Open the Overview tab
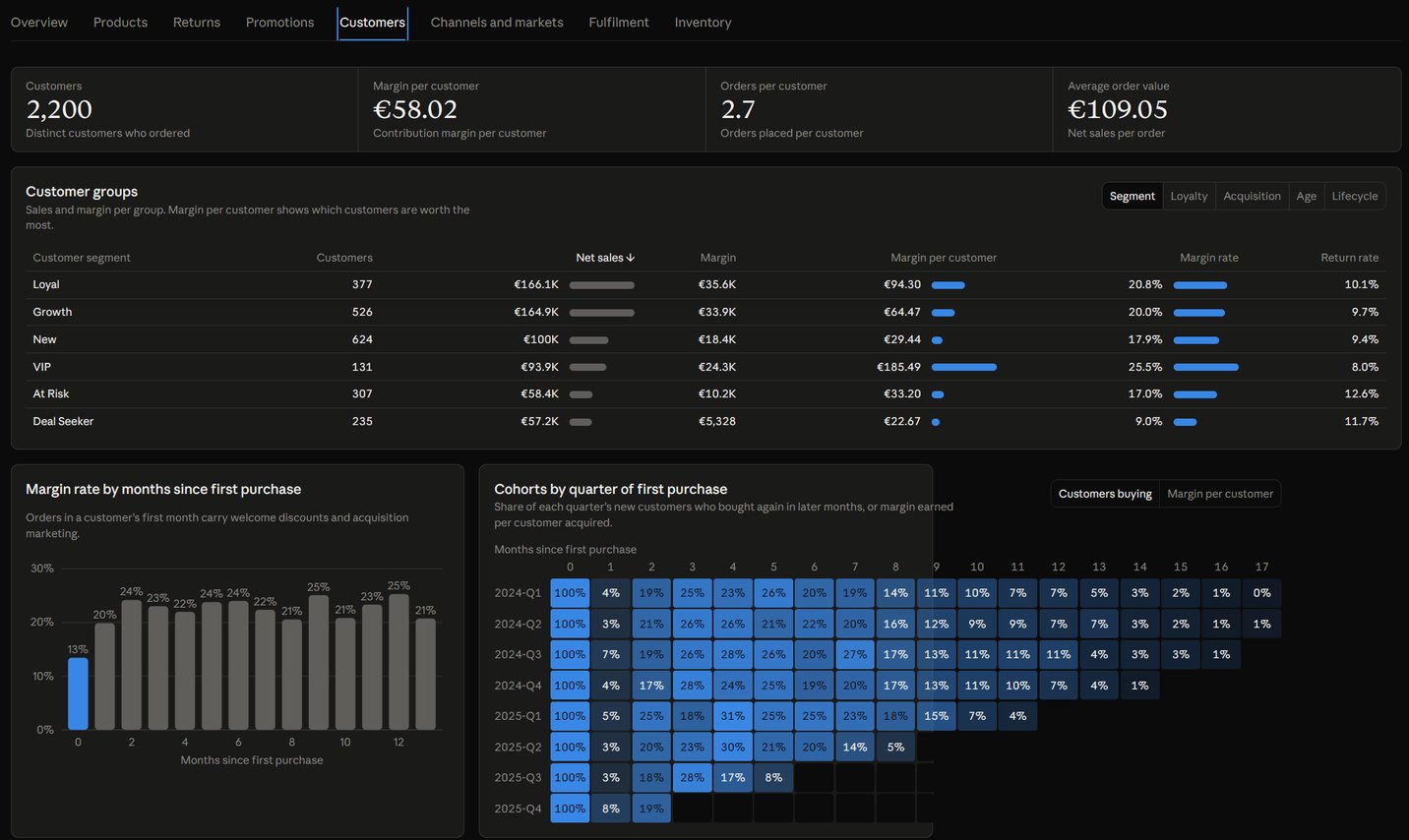 click(x=39, y=22)
